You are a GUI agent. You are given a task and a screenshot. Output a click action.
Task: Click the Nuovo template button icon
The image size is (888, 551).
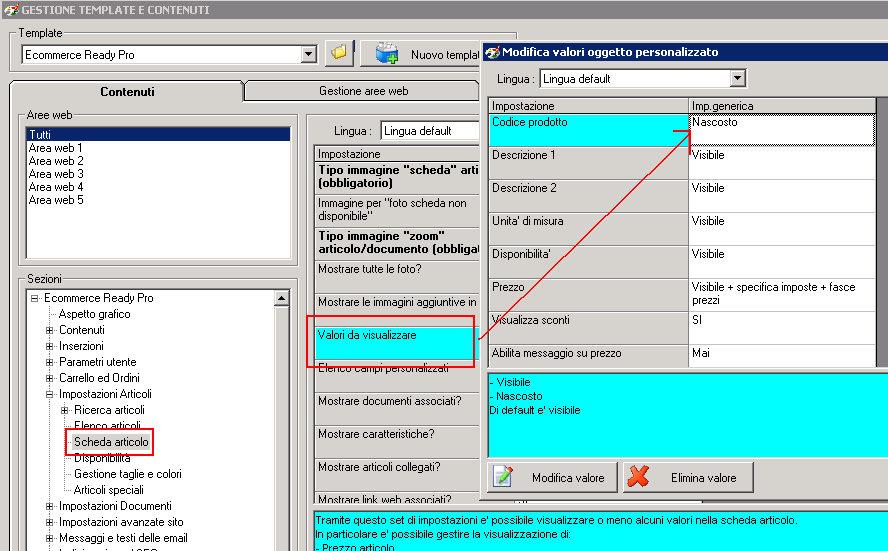click(387, 54)
